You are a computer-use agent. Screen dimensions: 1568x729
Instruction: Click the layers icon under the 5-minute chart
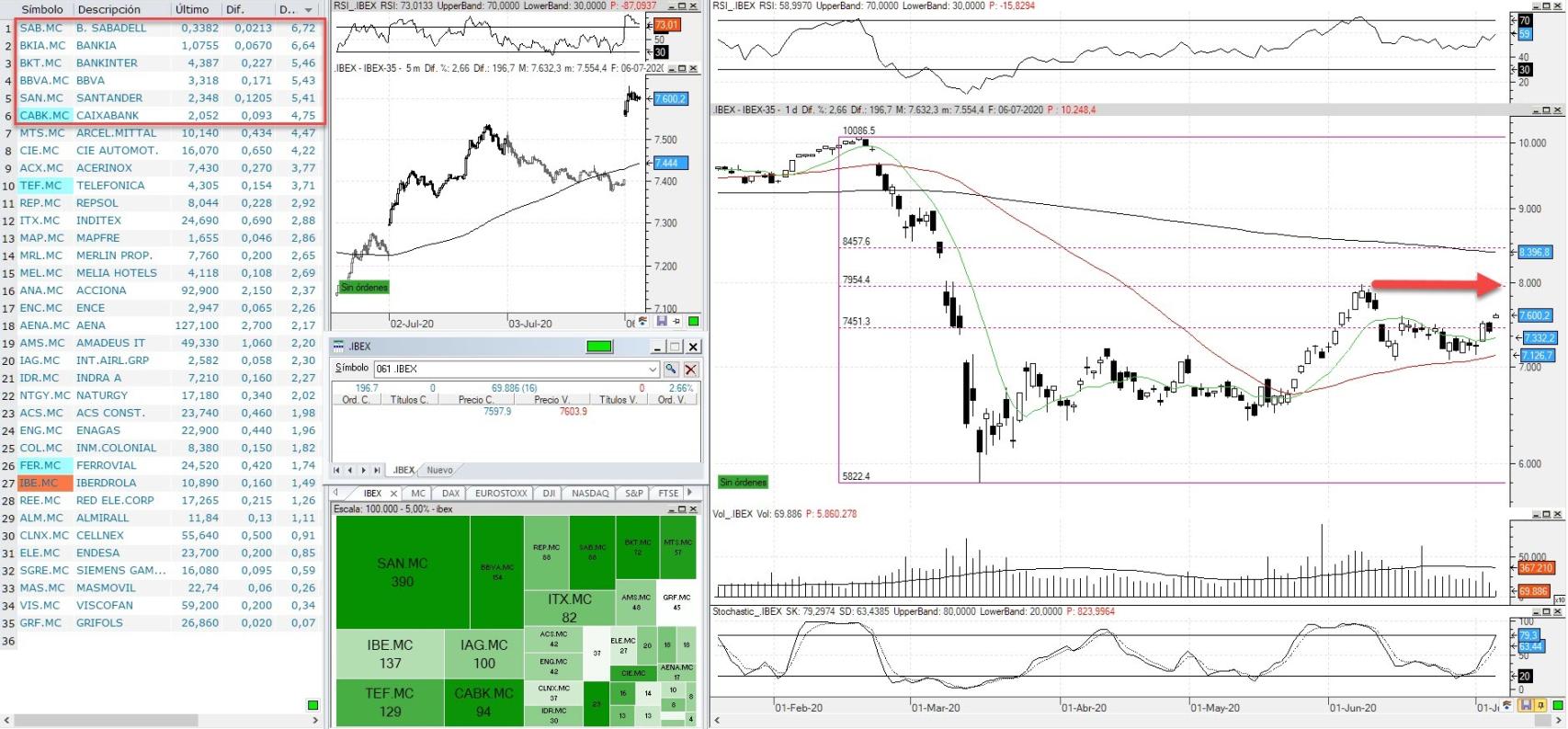[642, 321]
